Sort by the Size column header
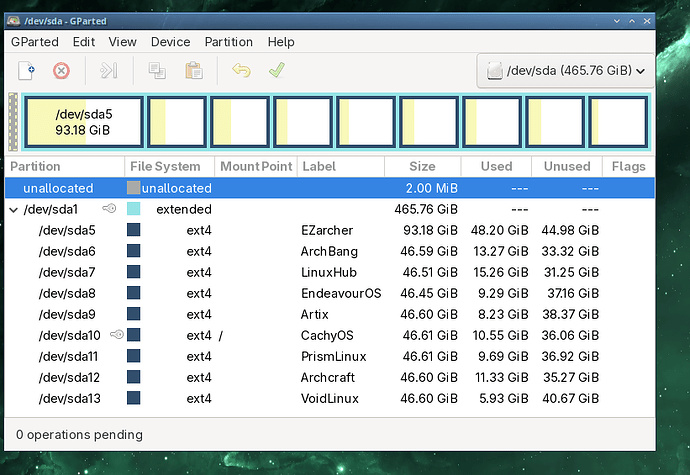690x475 pixels. [422, 166]
